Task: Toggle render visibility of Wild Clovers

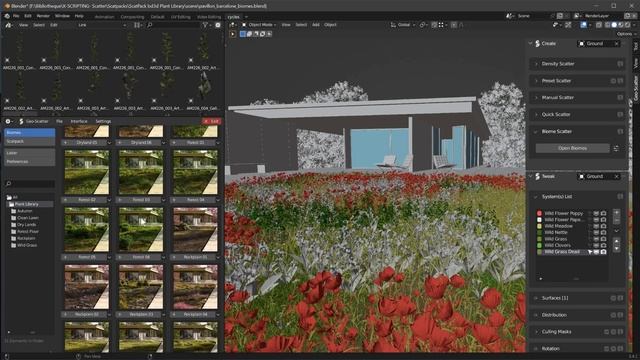Action: 603,246
